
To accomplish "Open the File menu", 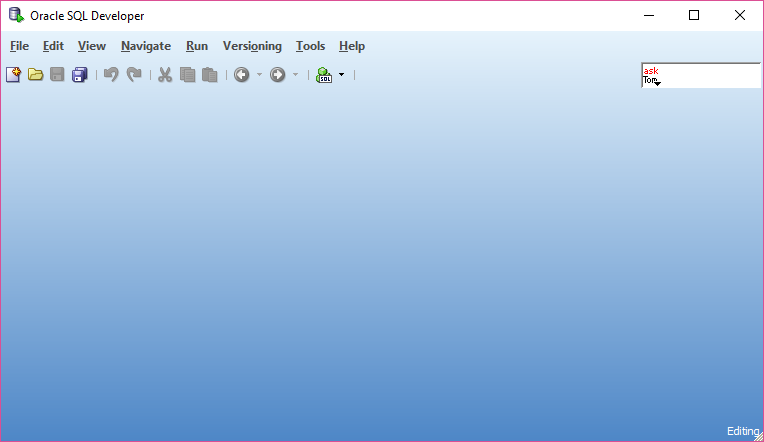I will 19,46.
